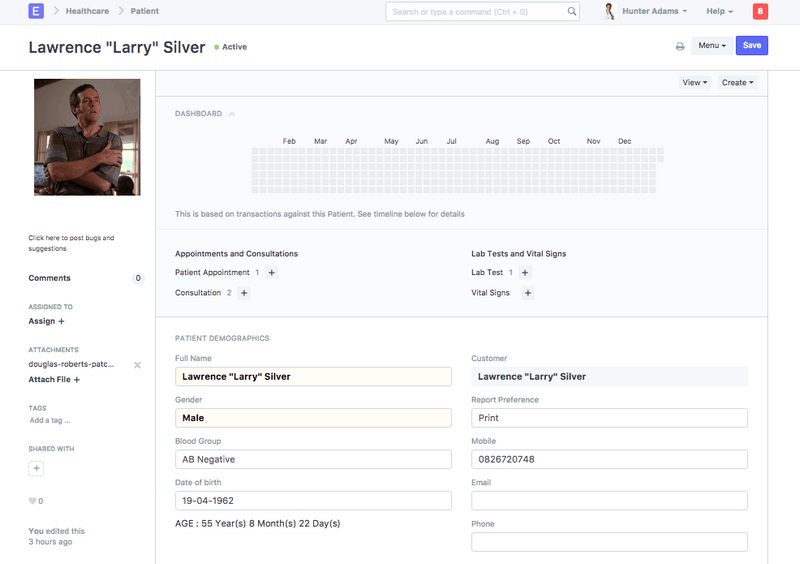Collapse the Dashboard section
Image resolution: width=800 pixels, height=564 pixels.
pos(232,114)
